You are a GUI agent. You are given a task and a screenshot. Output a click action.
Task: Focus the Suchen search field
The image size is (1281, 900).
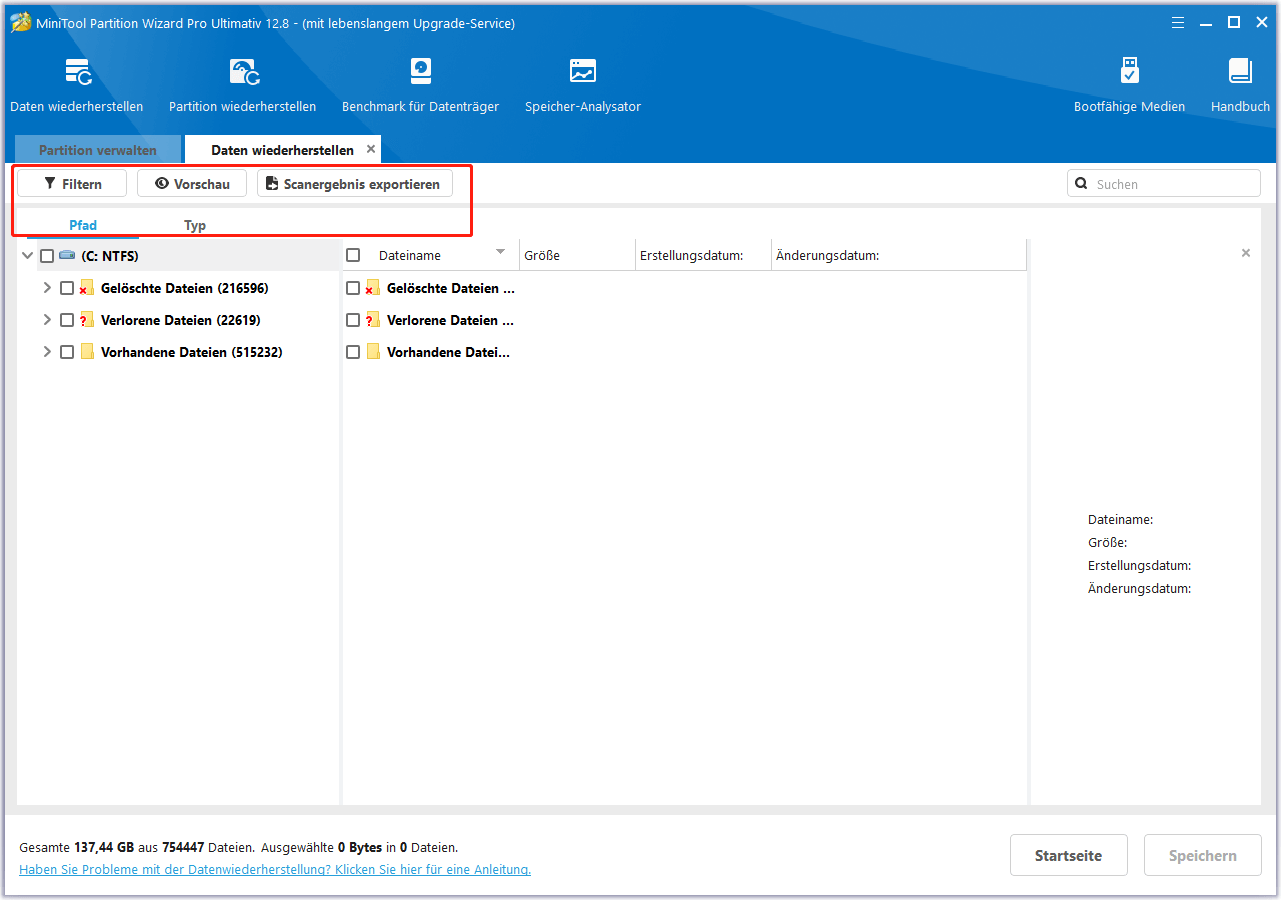[1164, 184]
